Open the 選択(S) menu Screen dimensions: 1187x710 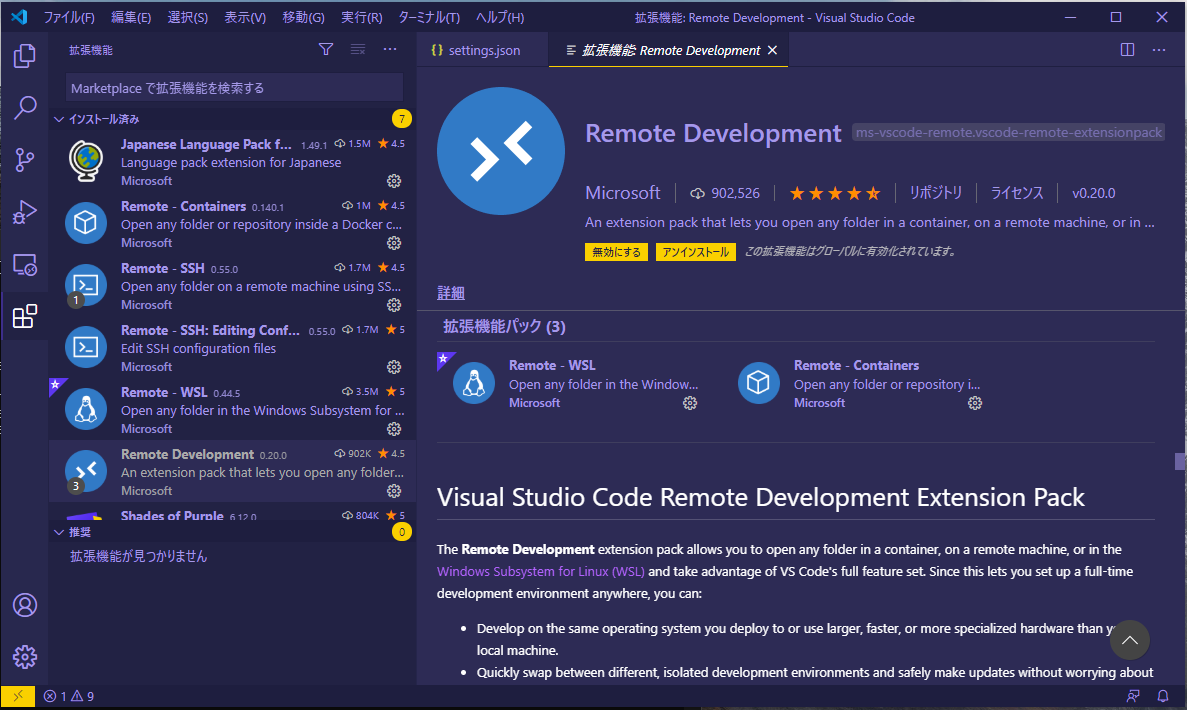coord(188,17)
